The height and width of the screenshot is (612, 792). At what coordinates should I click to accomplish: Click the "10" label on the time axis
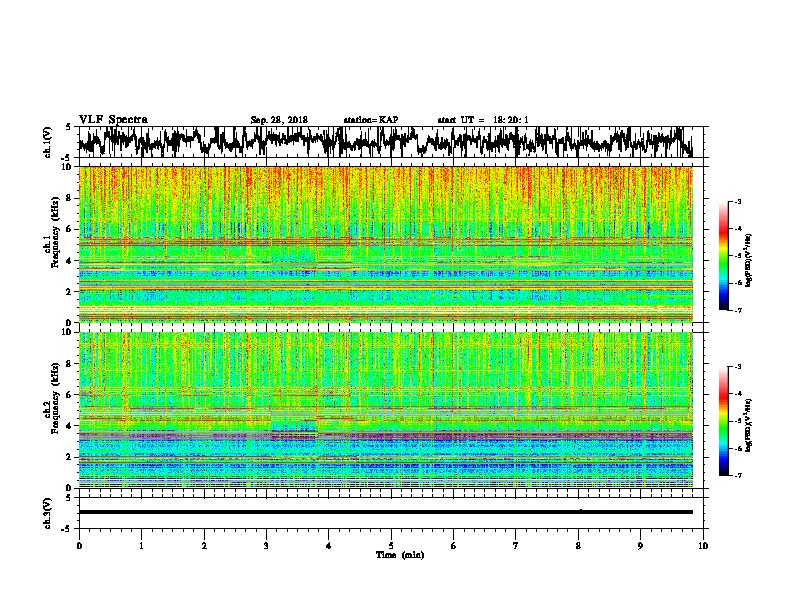703,545
